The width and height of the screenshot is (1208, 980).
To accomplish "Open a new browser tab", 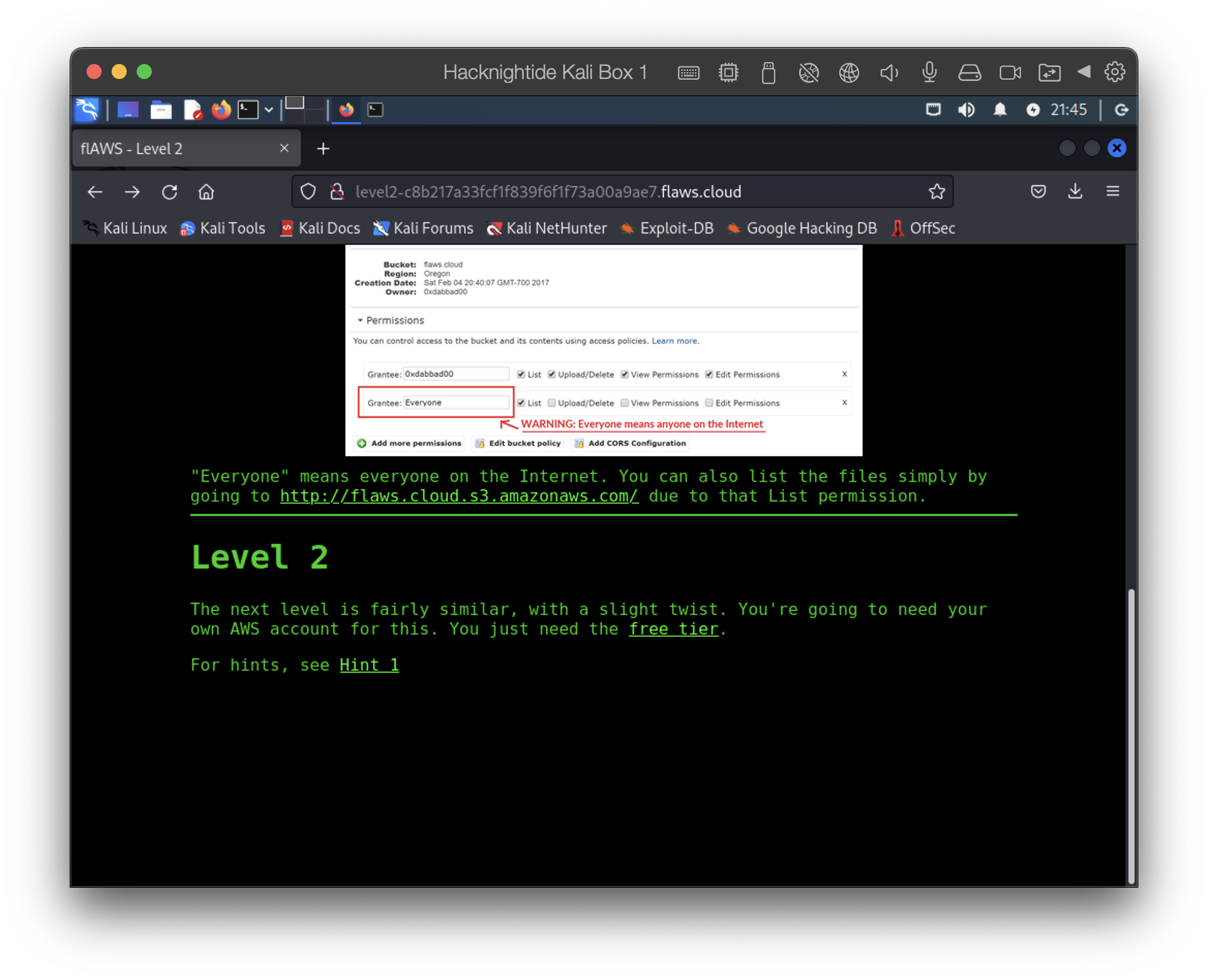I will (x=323, y=149).
